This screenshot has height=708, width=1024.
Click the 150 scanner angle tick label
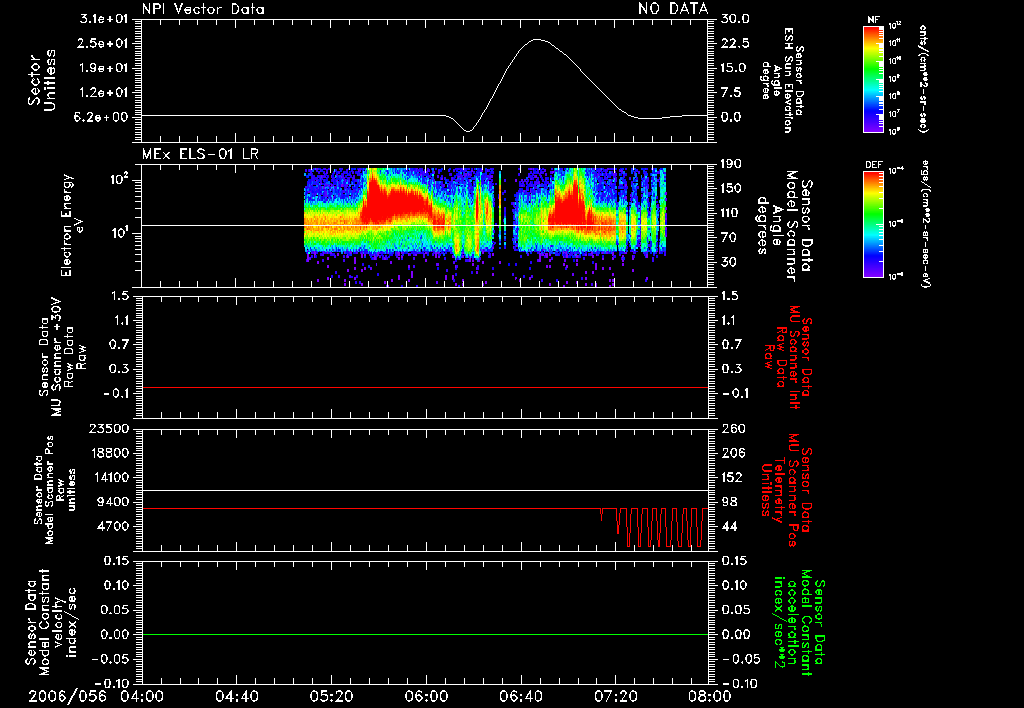(731, 189)
